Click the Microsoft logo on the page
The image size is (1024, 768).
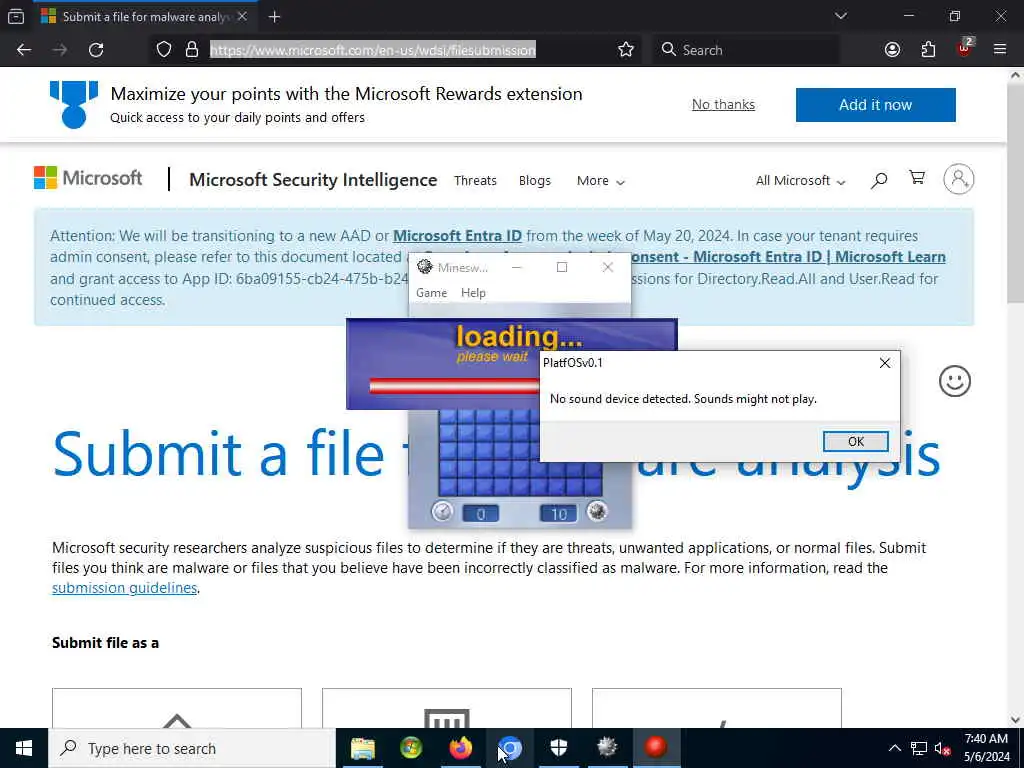(x=88, y=178)
